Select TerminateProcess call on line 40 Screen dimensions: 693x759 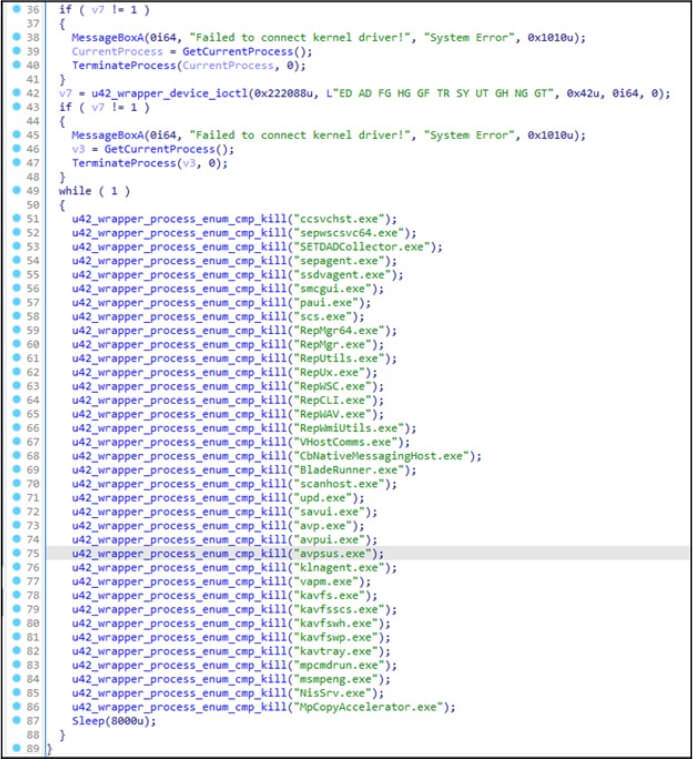coord(124,65)
